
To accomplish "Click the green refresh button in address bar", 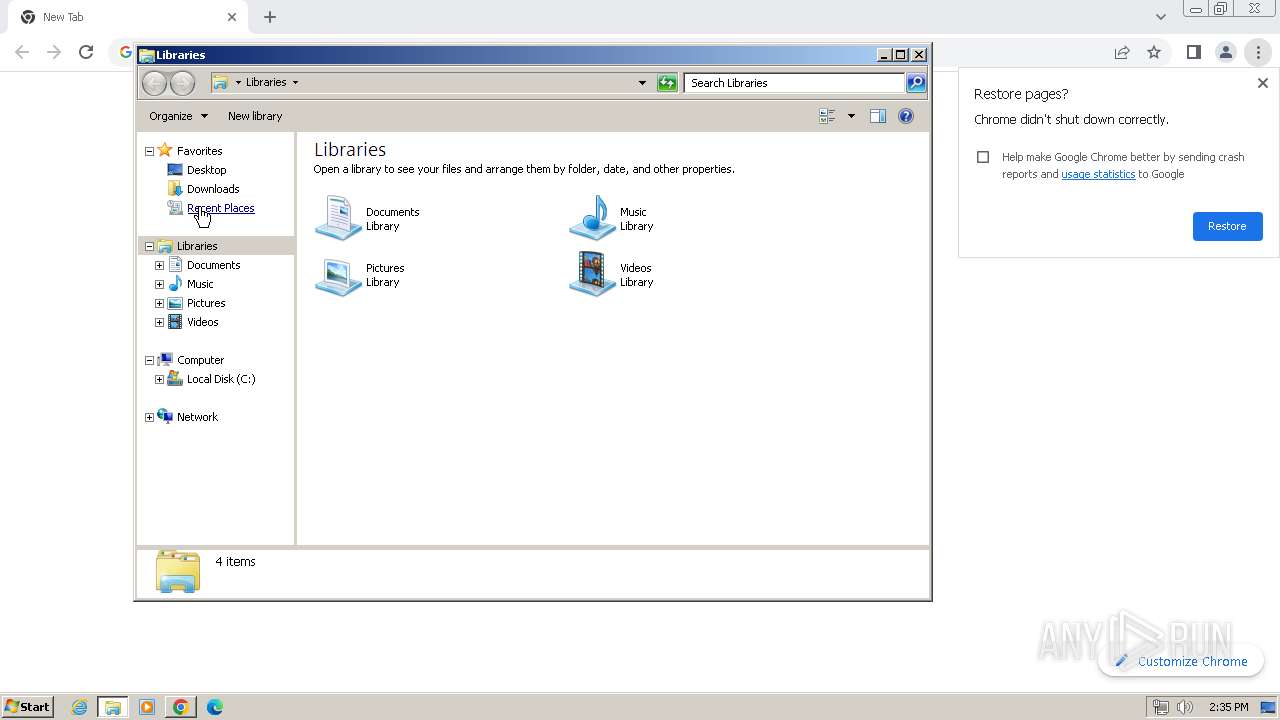I will coord(667,83).
